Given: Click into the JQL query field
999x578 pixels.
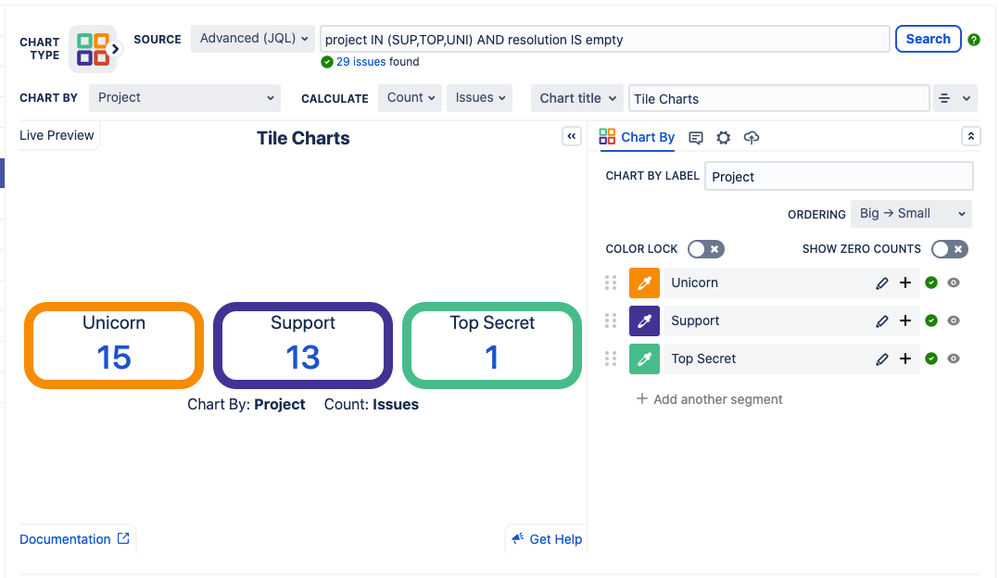Looking at the screenshot, I should (x=605, y=40).
